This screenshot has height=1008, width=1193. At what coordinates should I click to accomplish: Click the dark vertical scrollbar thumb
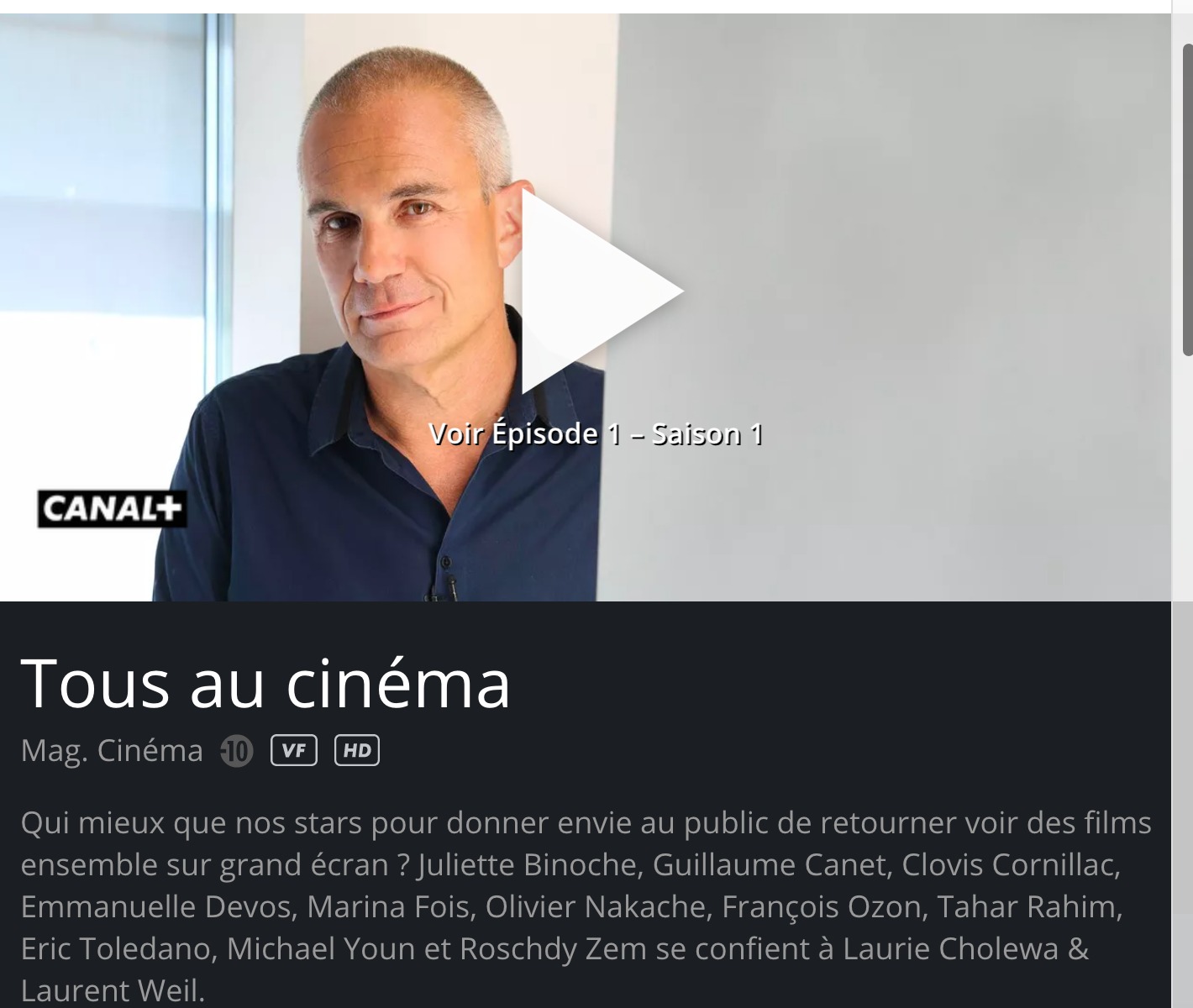(x=1188, y=199)
